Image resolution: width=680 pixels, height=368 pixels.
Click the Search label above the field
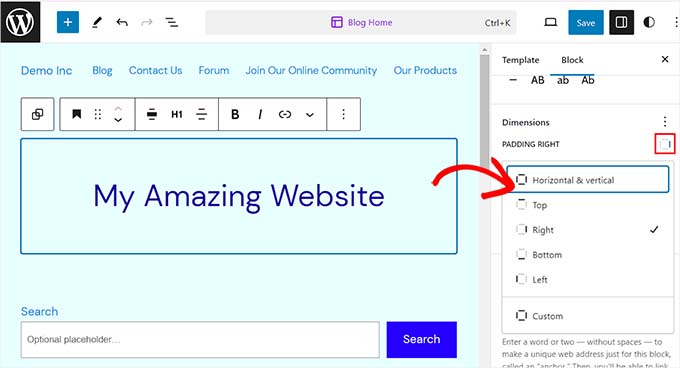point(39,311)
